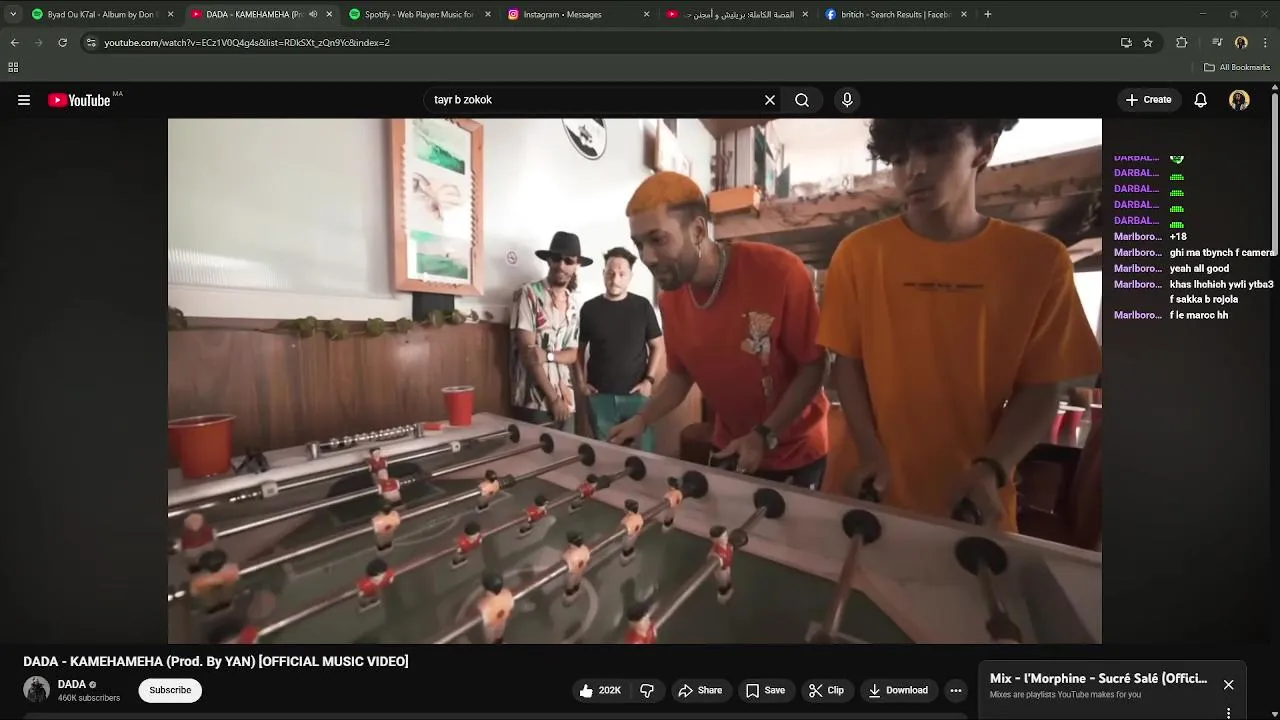Open YouTube notifications bell

[1201, 100]
